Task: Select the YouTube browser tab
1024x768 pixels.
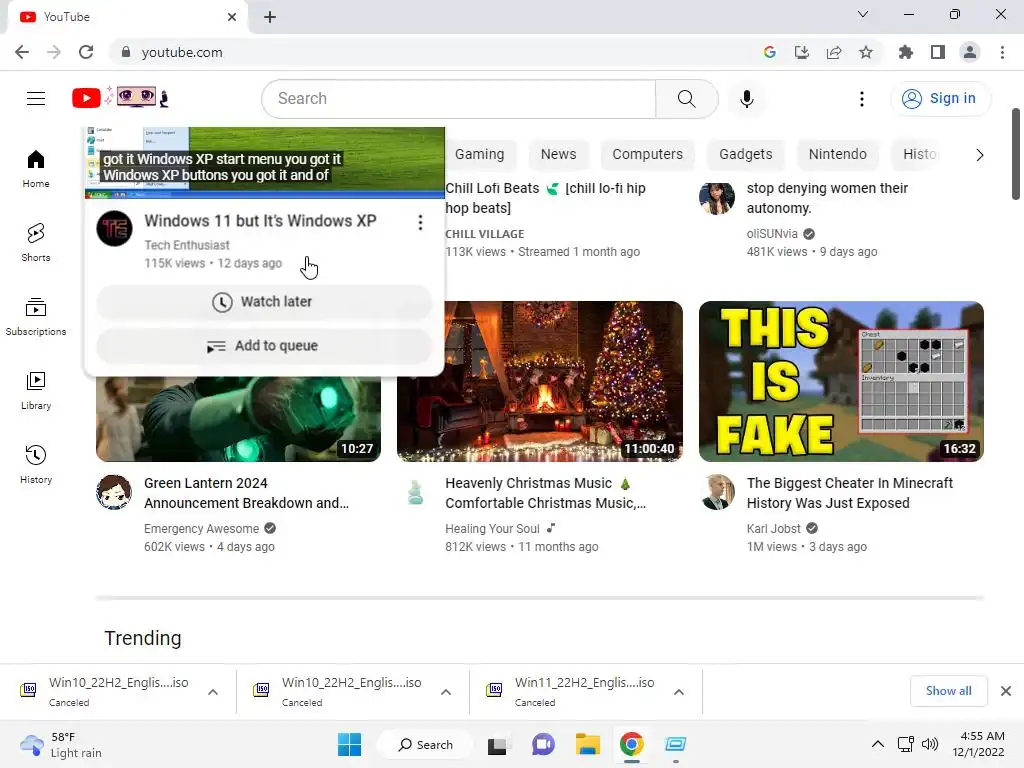Action: (127, 17)
